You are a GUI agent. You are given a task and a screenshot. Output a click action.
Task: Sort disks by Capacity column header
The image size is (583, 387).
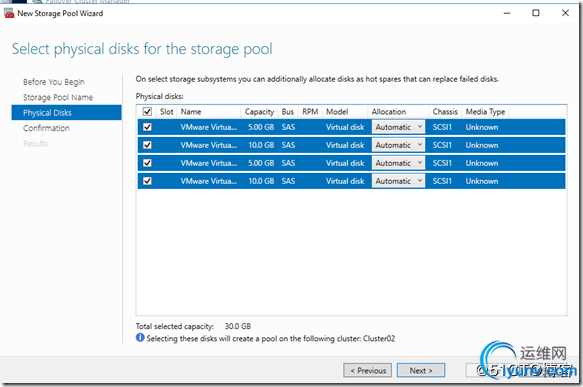[x=260, y=112]
